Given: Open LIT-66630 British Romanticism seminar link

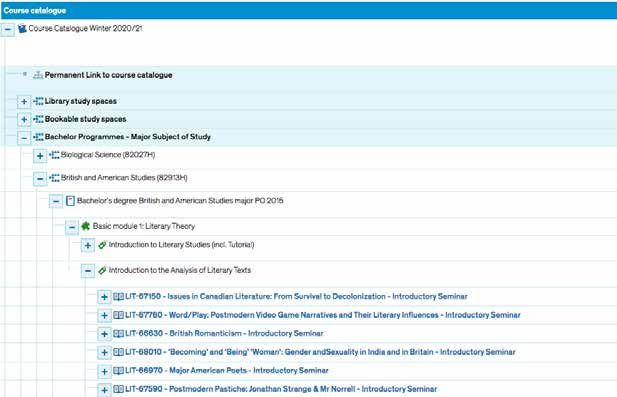Looking at the screenshot, I should [x=224, y=333].
